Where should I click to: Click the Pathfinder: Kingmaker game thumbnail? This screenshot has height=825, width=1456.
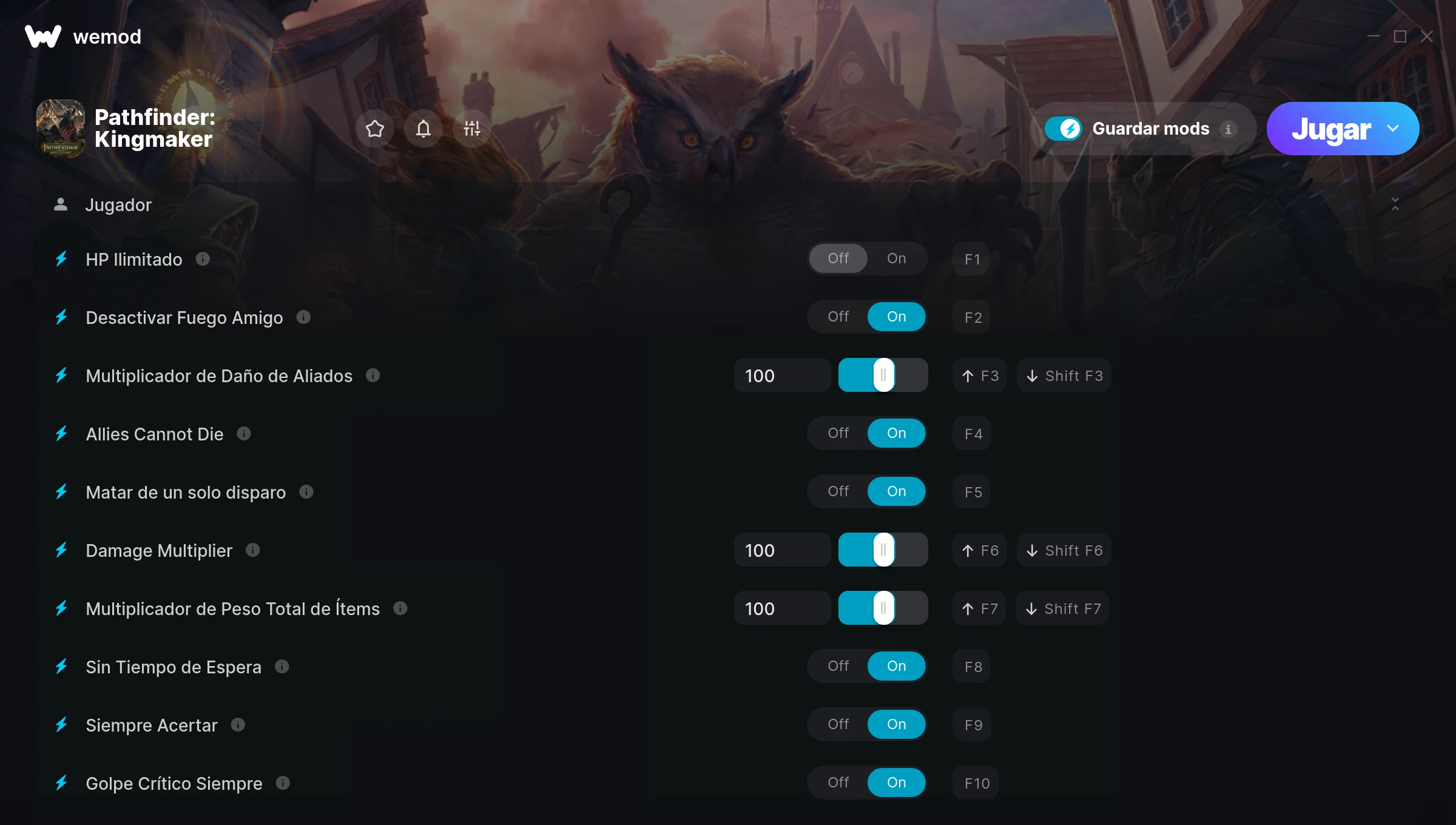point(61,129)
